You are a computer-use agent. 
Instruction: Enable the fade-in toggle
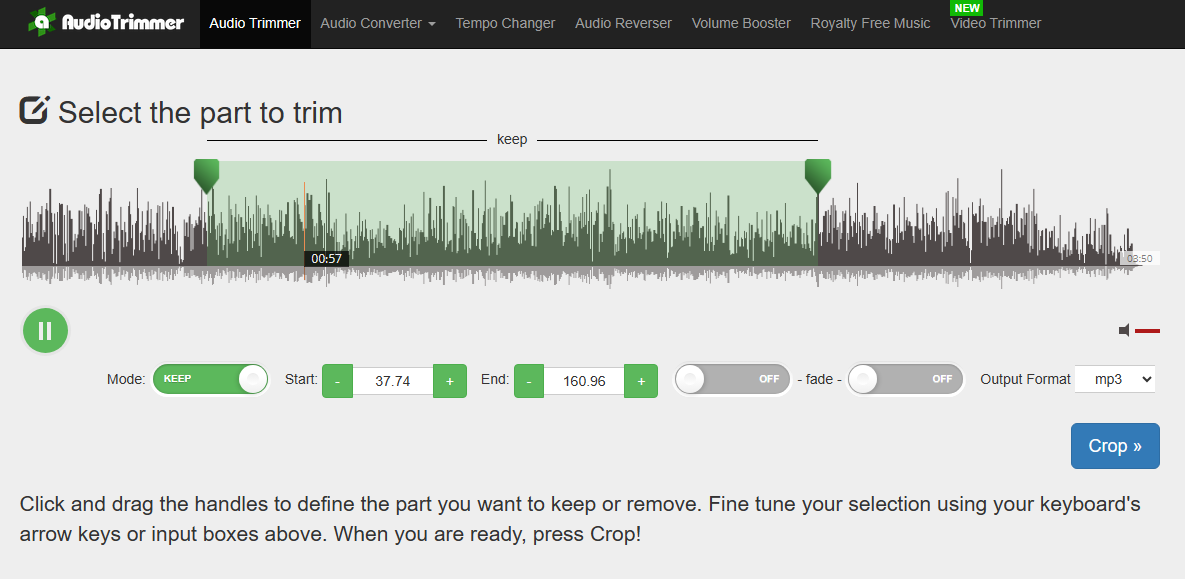coord(732,380)
